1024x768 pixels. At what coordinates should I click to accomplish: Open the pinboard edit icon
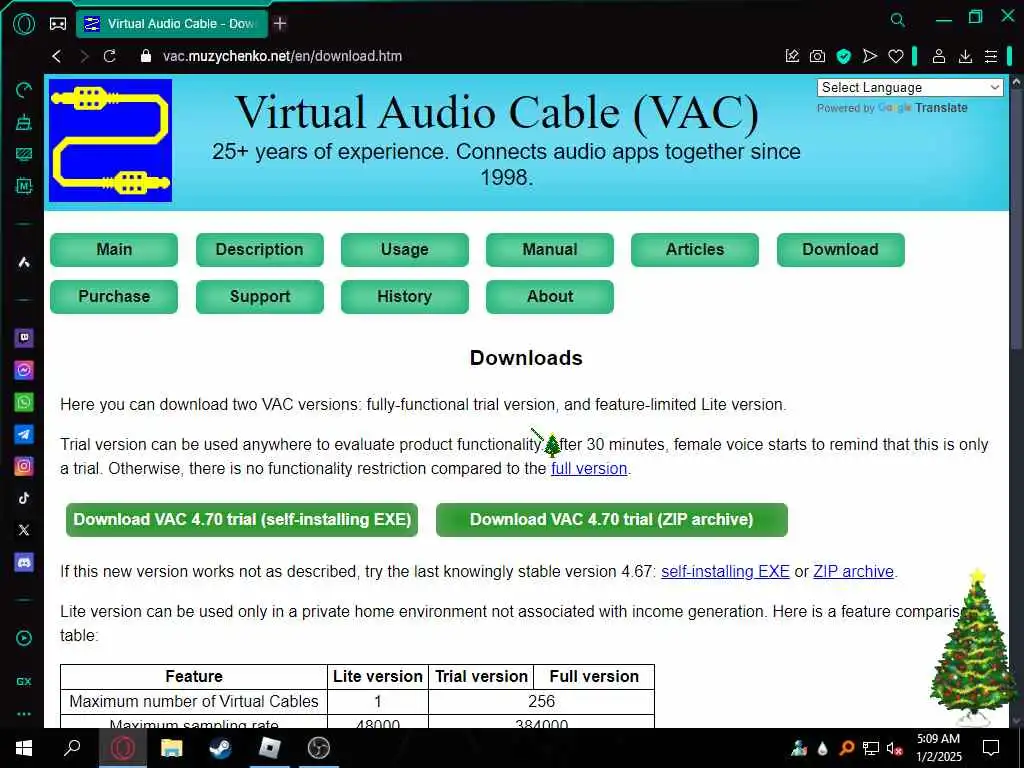click(x=792, y=56)
